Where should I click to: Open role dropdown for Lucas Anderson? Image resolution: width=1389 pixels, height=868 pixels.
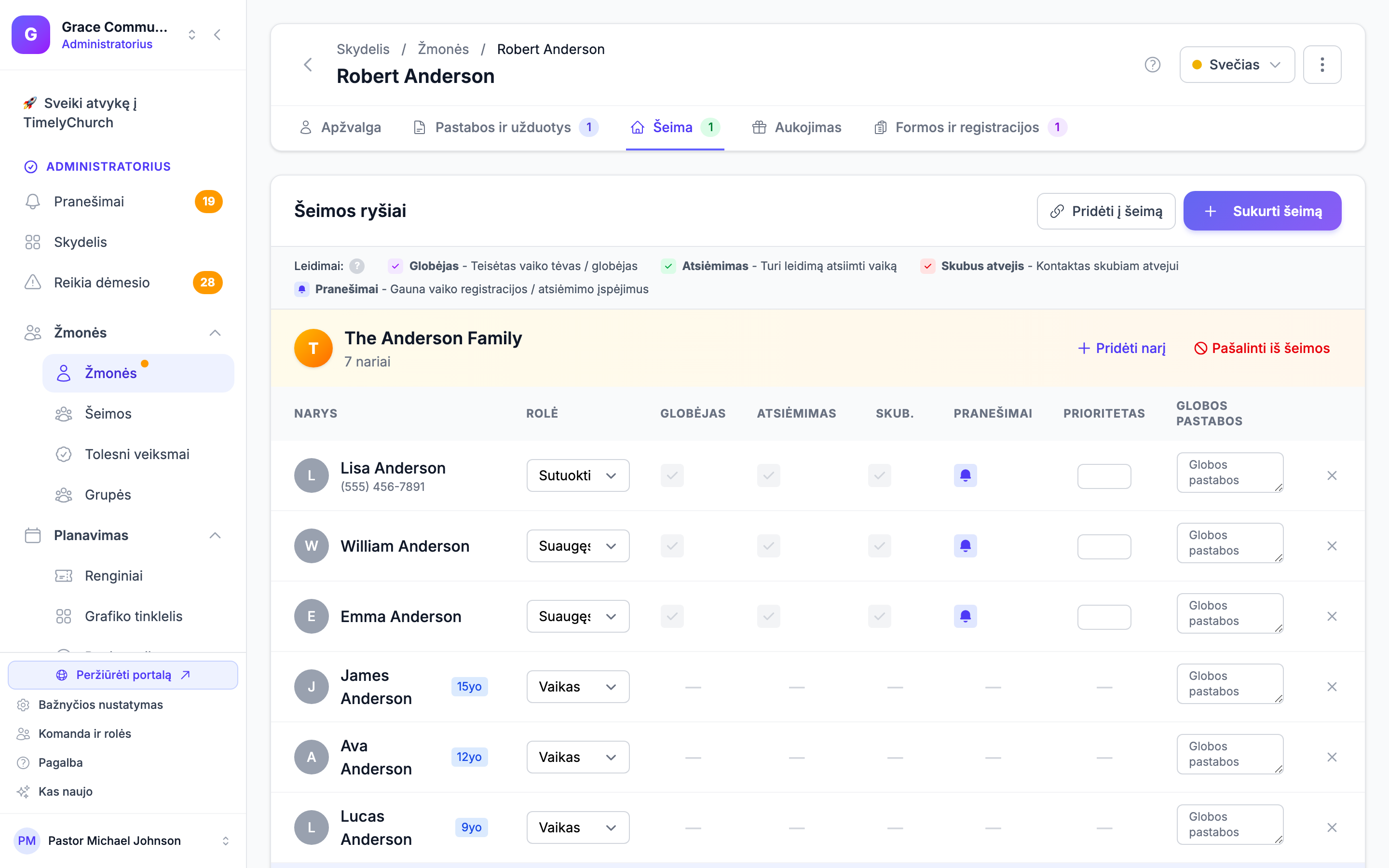click(x=578, y=828)
